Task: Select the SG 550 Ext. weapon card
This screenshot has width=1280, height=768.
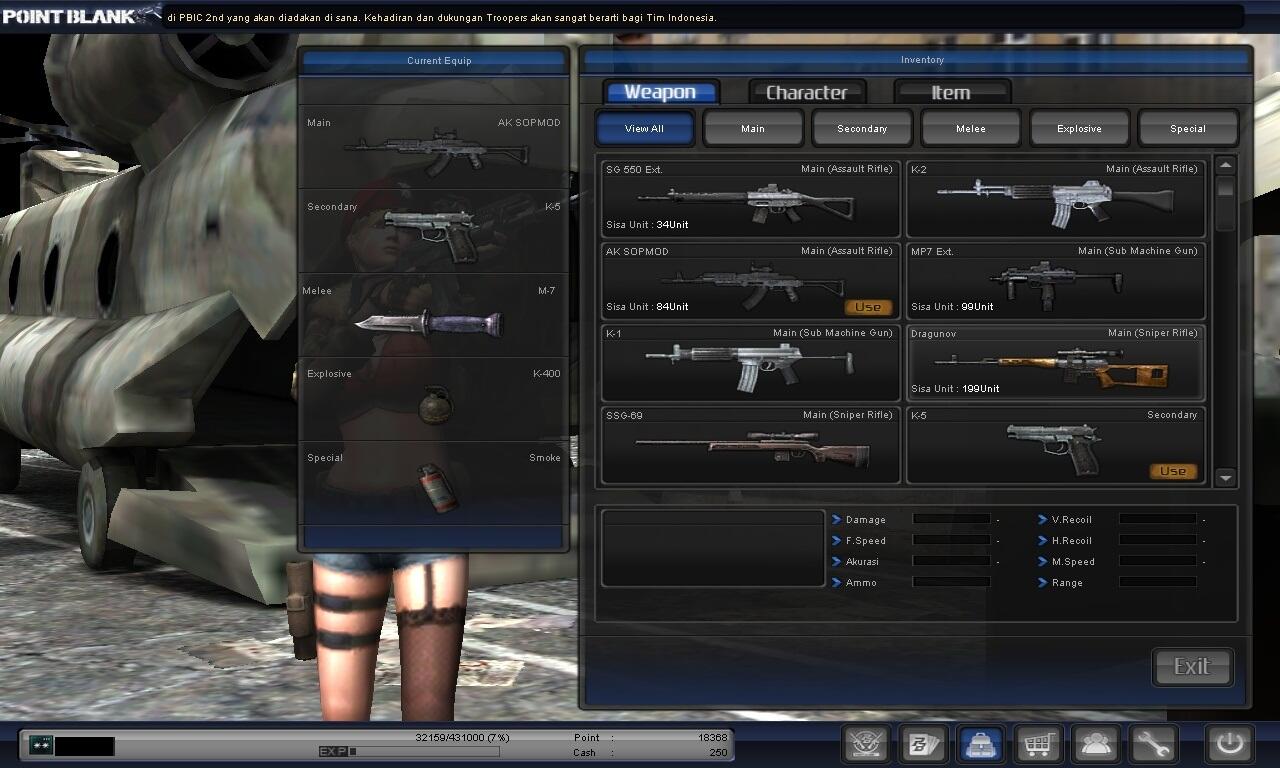Action: (751, 198)
